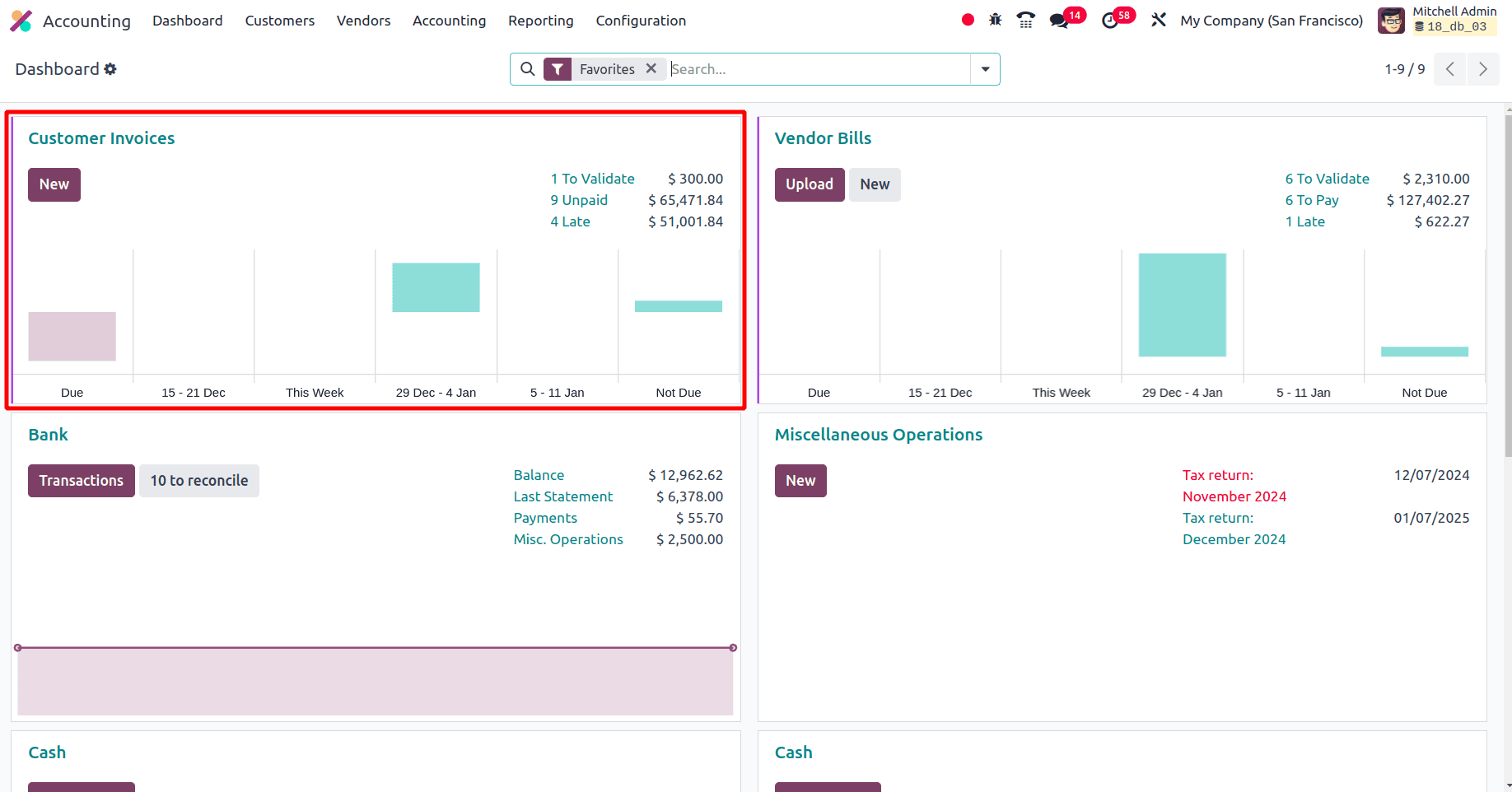Open 1 Late vendor bill
This screenshot has height=792, width=1512.
tap(1305, 221)
